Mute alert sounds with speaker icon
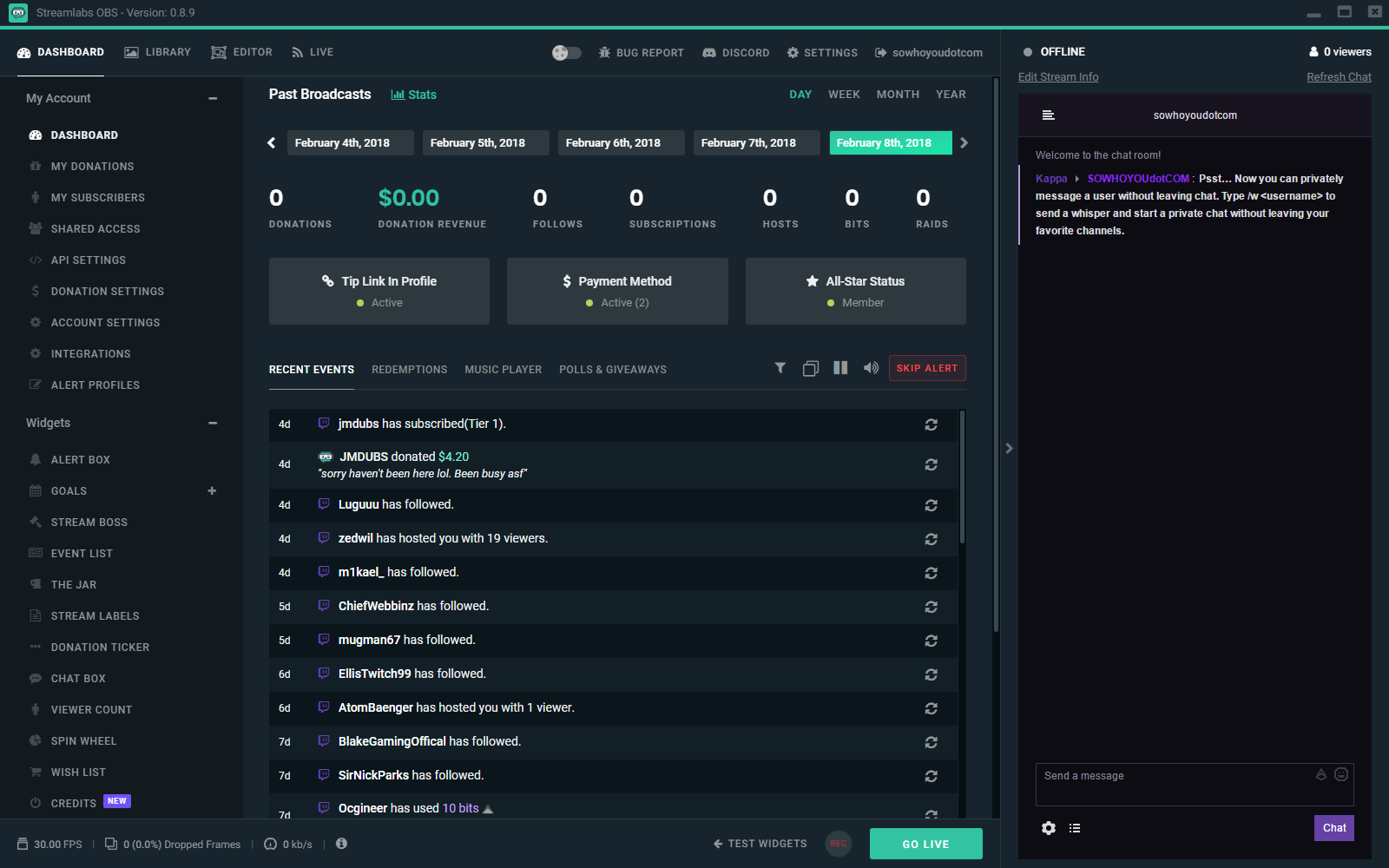 click(x=871, y=368)
